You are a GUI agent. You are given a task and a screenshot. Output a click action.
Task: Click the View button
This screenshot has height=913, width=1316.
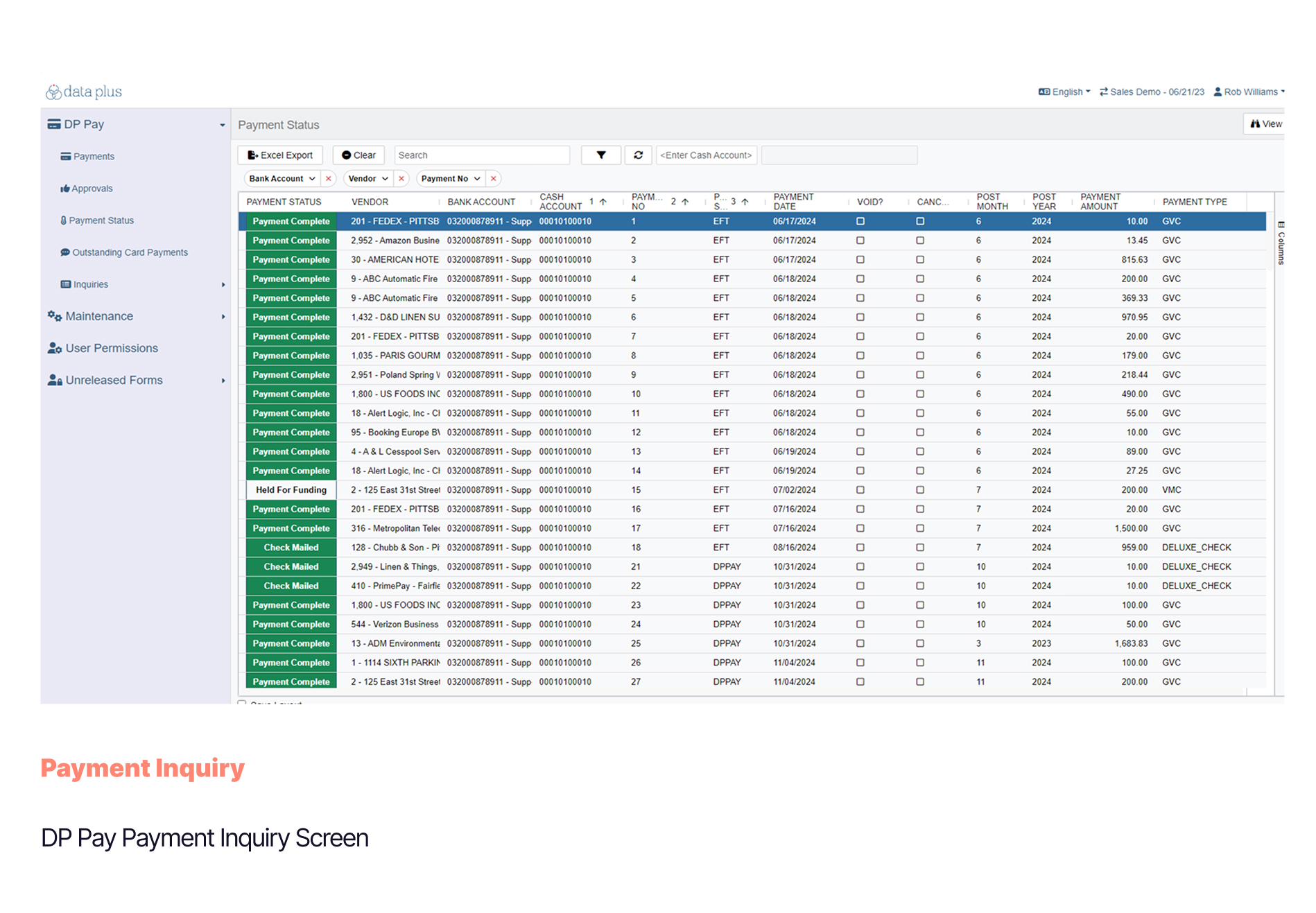(x=1265, y=124)
